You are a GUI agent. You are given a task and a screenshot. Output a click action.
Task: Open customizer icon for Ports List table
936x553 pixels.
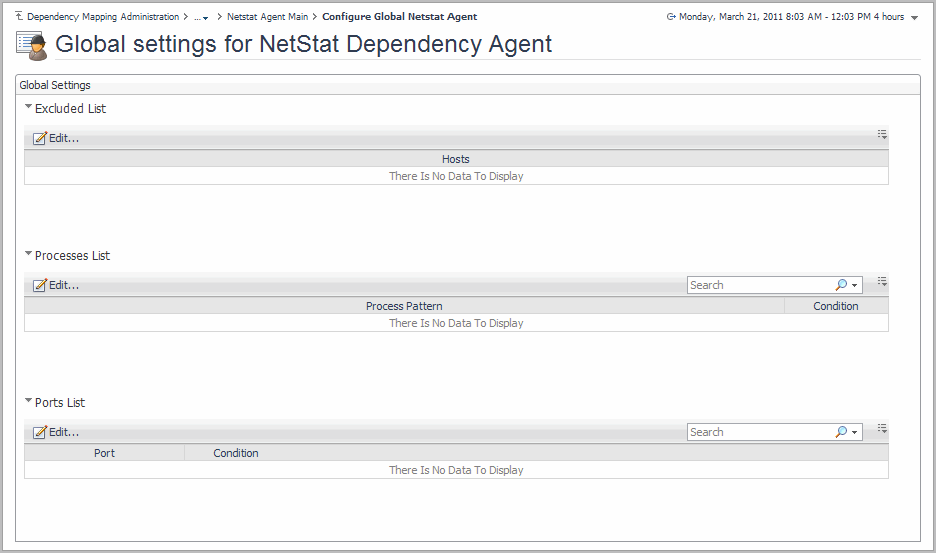click(882, 428)
